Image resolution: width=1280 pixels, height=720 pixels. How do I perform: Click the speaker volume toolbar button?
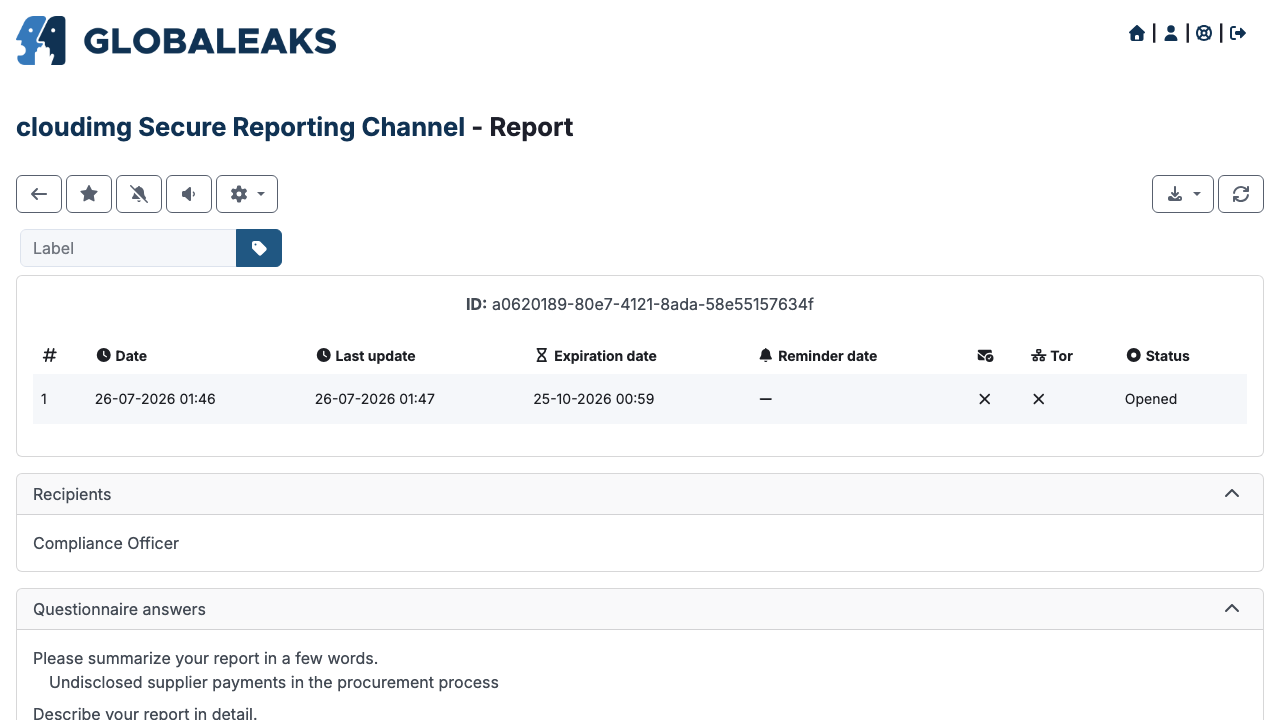[x=189, y=194]
